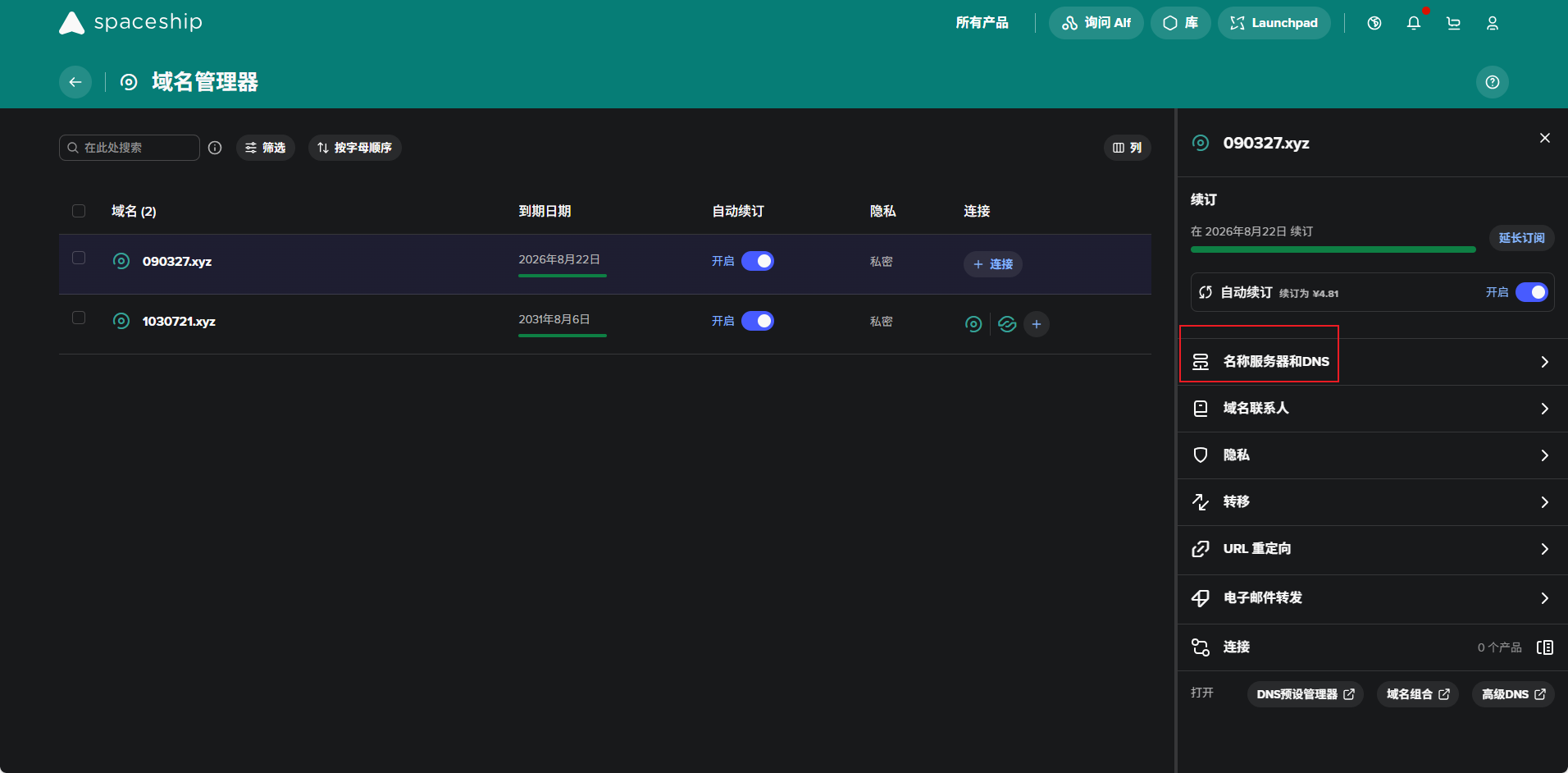The width and height of the screenshot is (1568, 773).
Task: Open the user account profile icon
Action: pos(1493,23)
